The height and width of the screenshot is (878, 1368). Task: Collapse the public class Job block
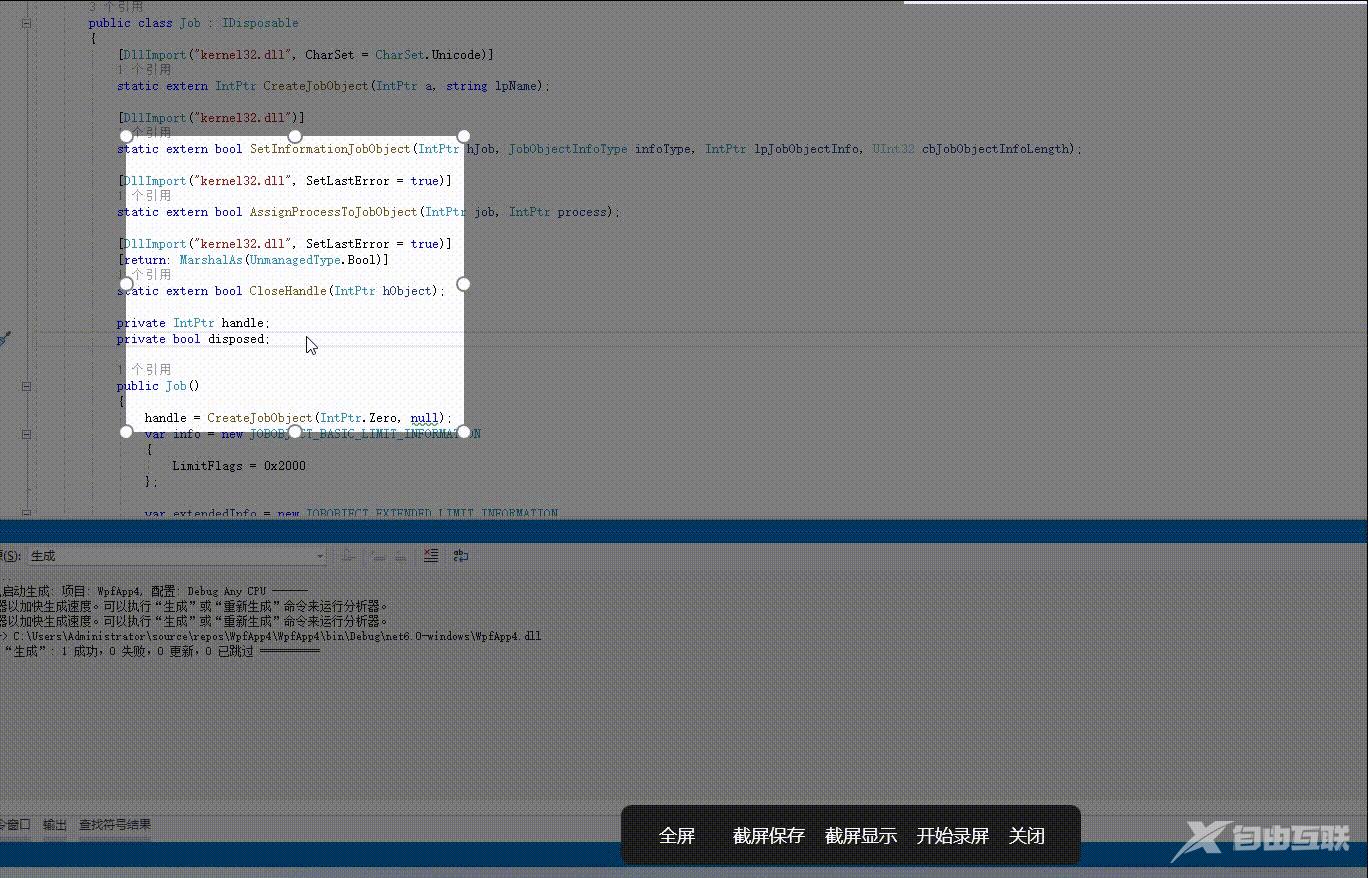(x=26, y=23)
